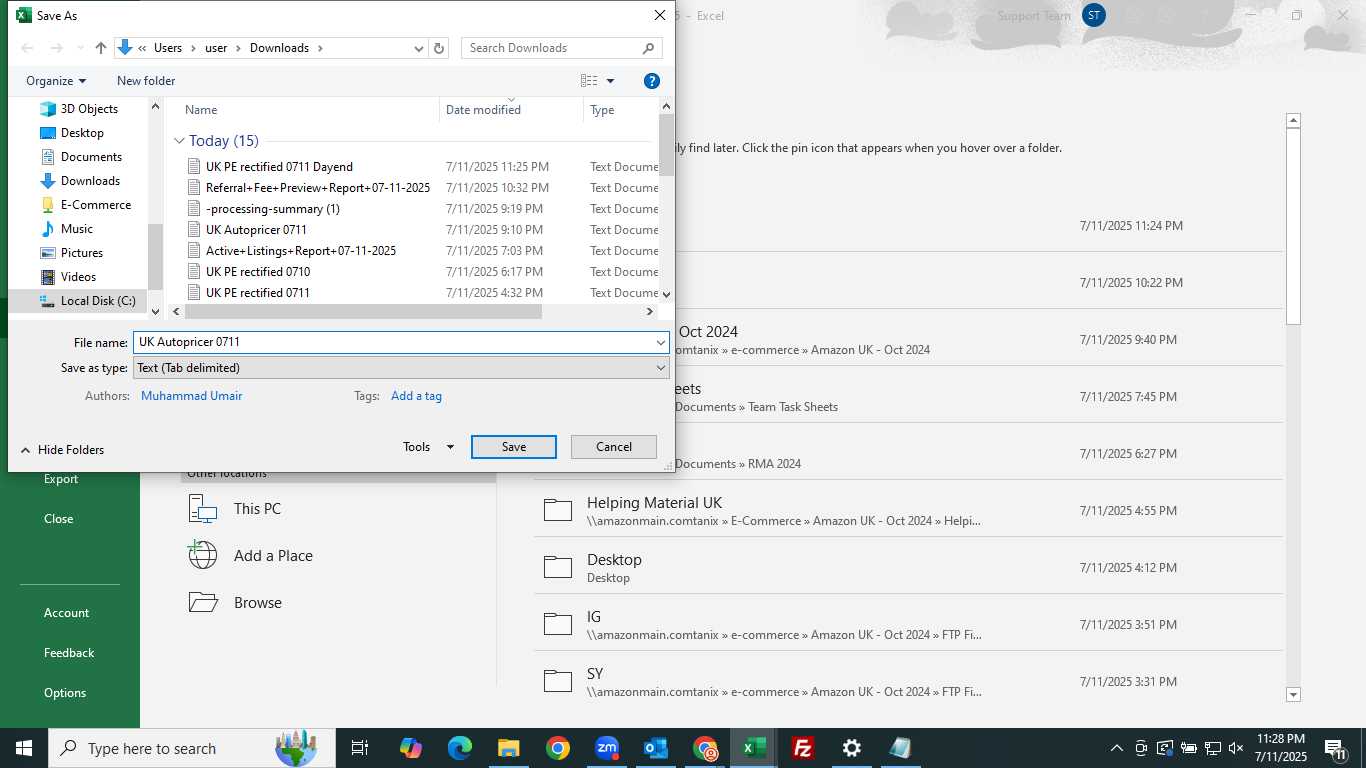Open E-Commerce folder in navigation pane

tap(95, 205)
